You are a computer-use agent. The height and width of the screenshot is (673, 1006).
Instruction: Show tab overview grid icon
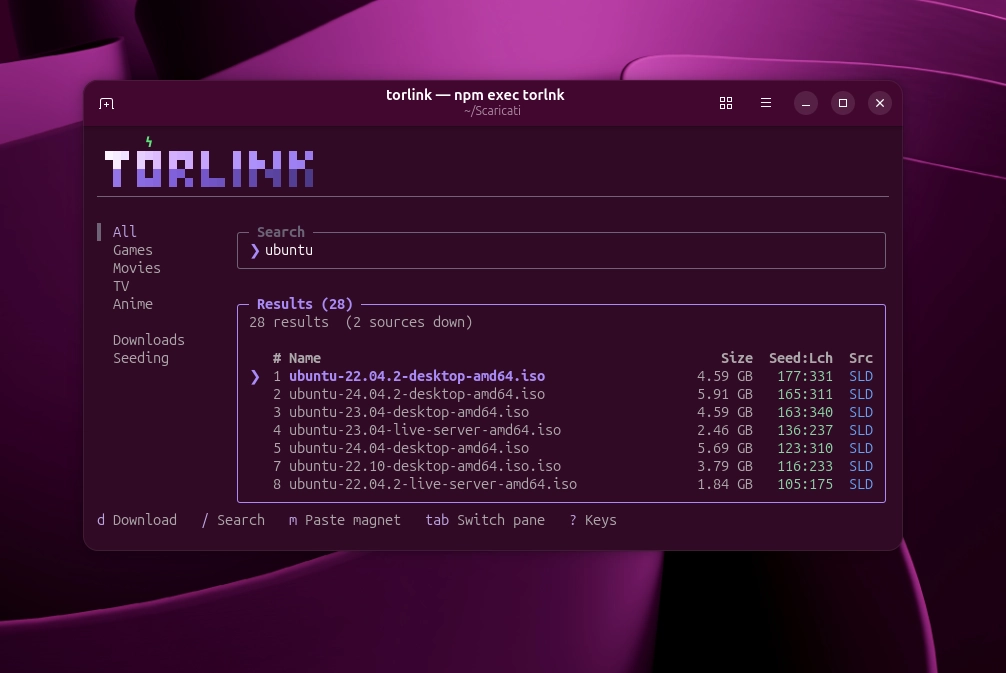(726, 103)
